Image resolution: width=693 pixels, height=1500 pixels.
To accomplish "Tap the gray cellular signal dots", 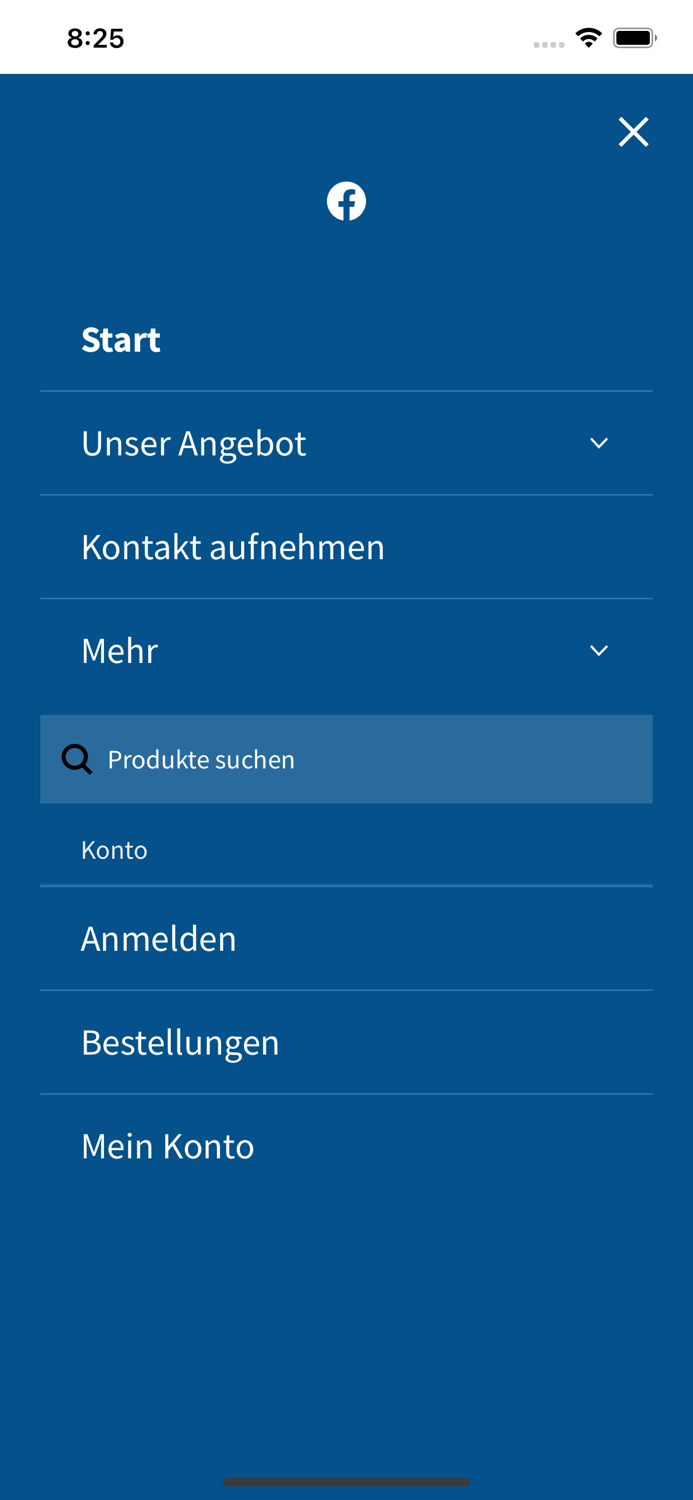I will tap(549, 41).
